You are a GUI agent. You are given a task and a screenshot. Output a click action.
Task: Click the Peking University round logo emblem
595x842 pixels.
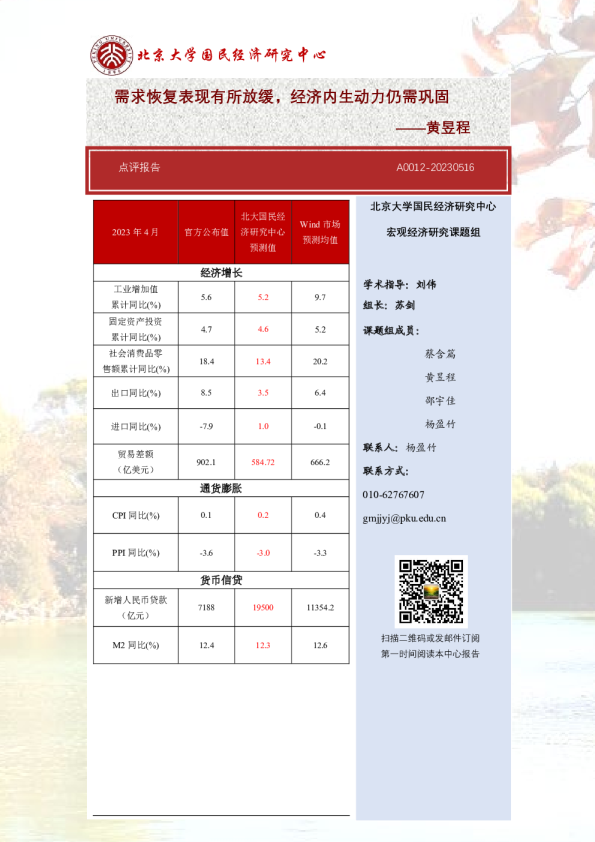click(x=112, y=55)
